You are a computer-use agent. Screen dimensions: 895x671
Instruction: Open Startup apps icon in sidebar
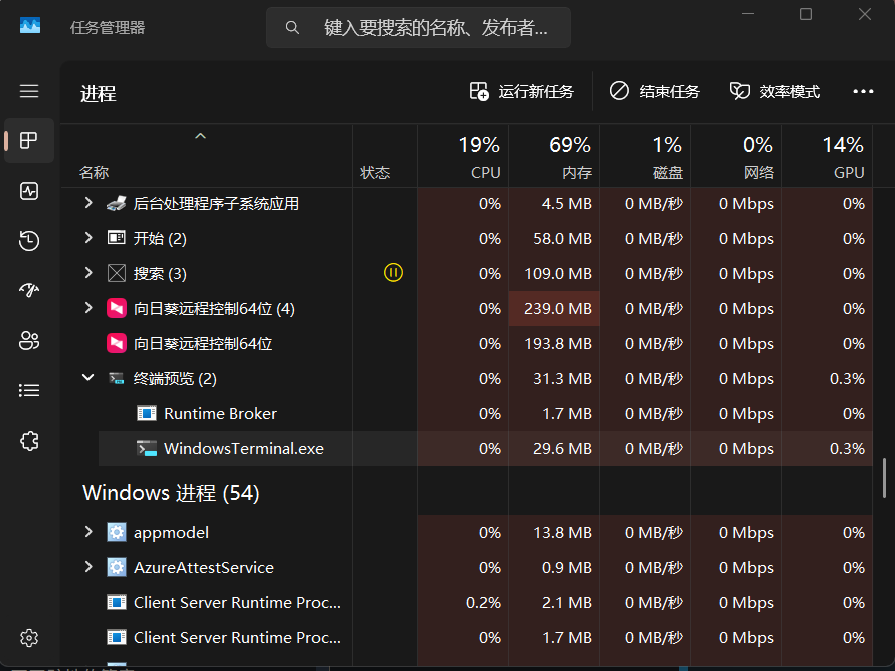tap(29, 290)
